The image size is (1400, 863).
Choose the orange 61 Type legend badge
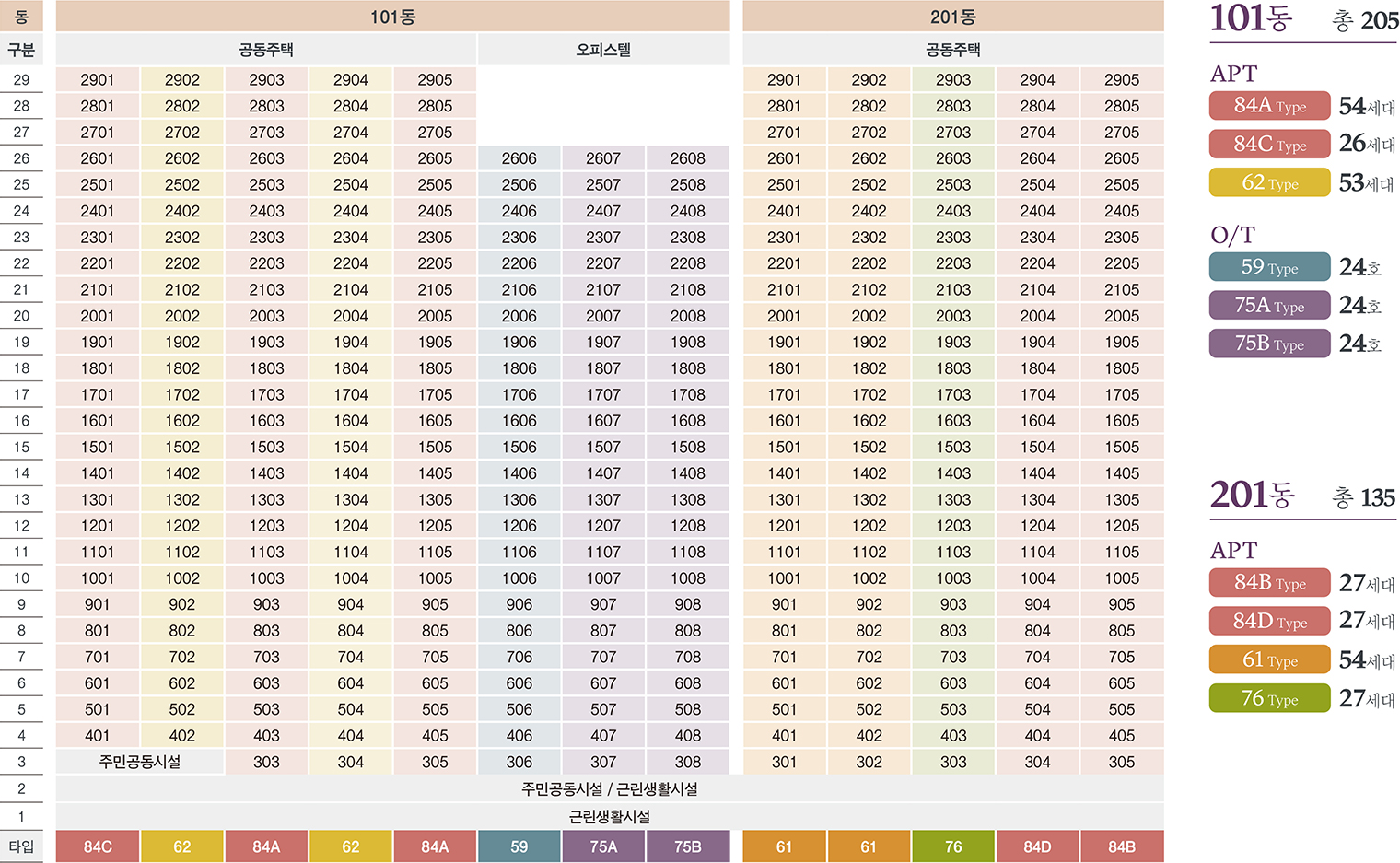coord(1269,659)
